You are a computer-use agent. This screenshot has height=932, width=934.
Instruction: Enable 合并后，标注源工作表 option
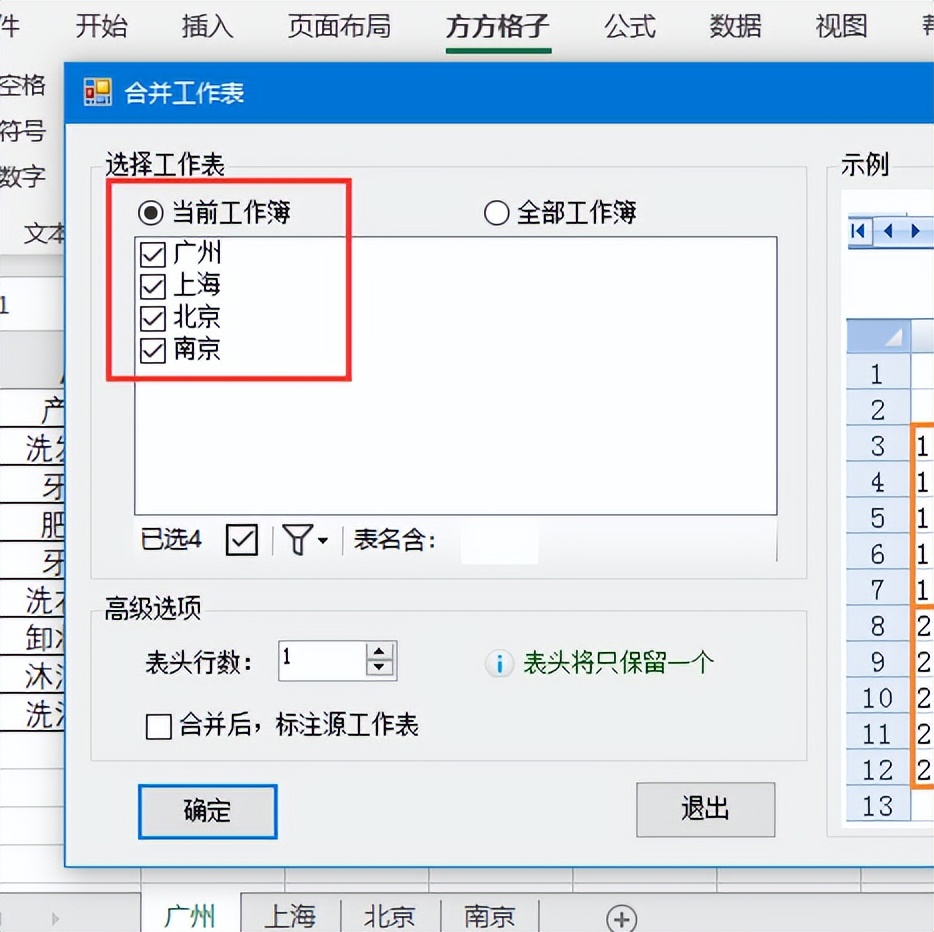click(x=157, y=728)
